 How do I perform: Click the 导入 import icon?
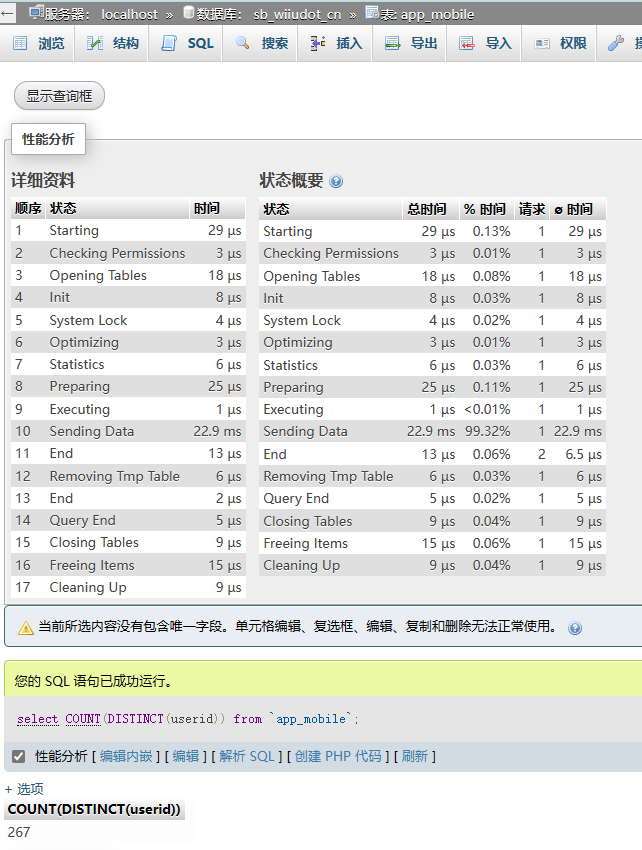click(467, 43)
